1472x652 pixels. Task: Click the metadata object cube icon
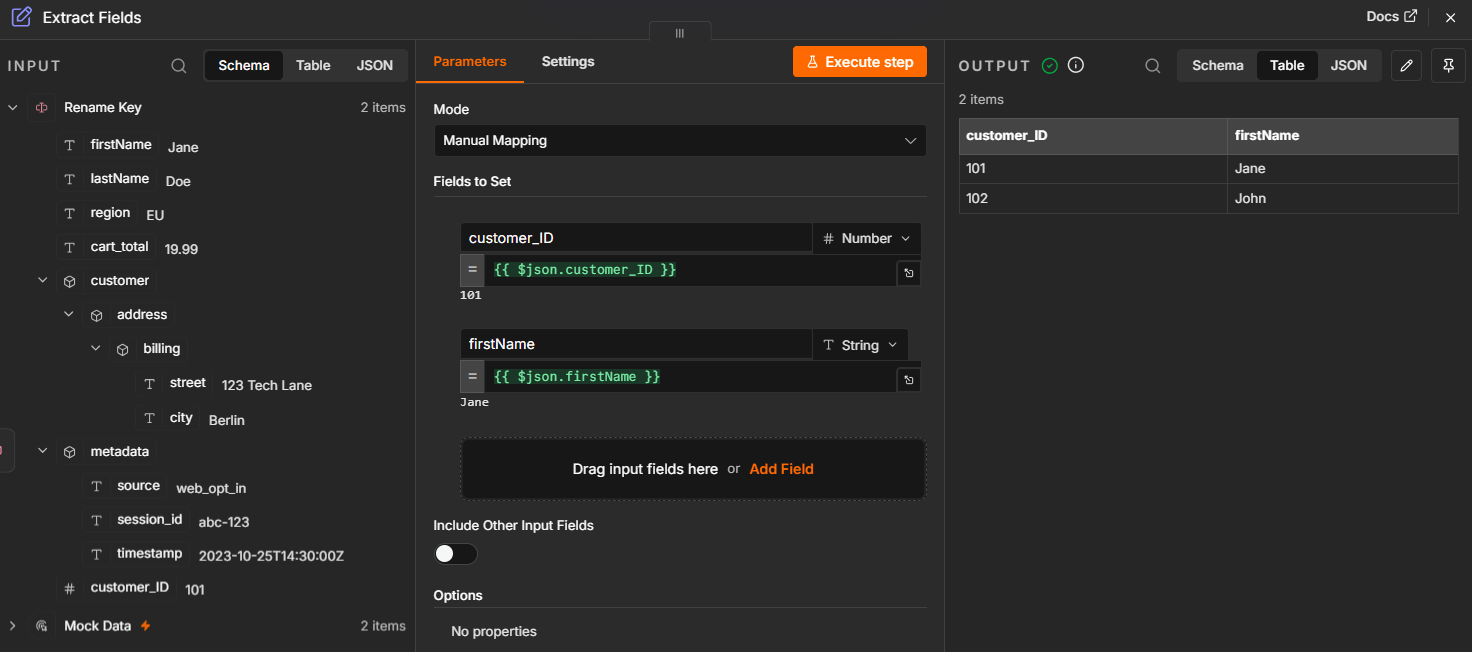pyautogui.click(x=69, y=452)
